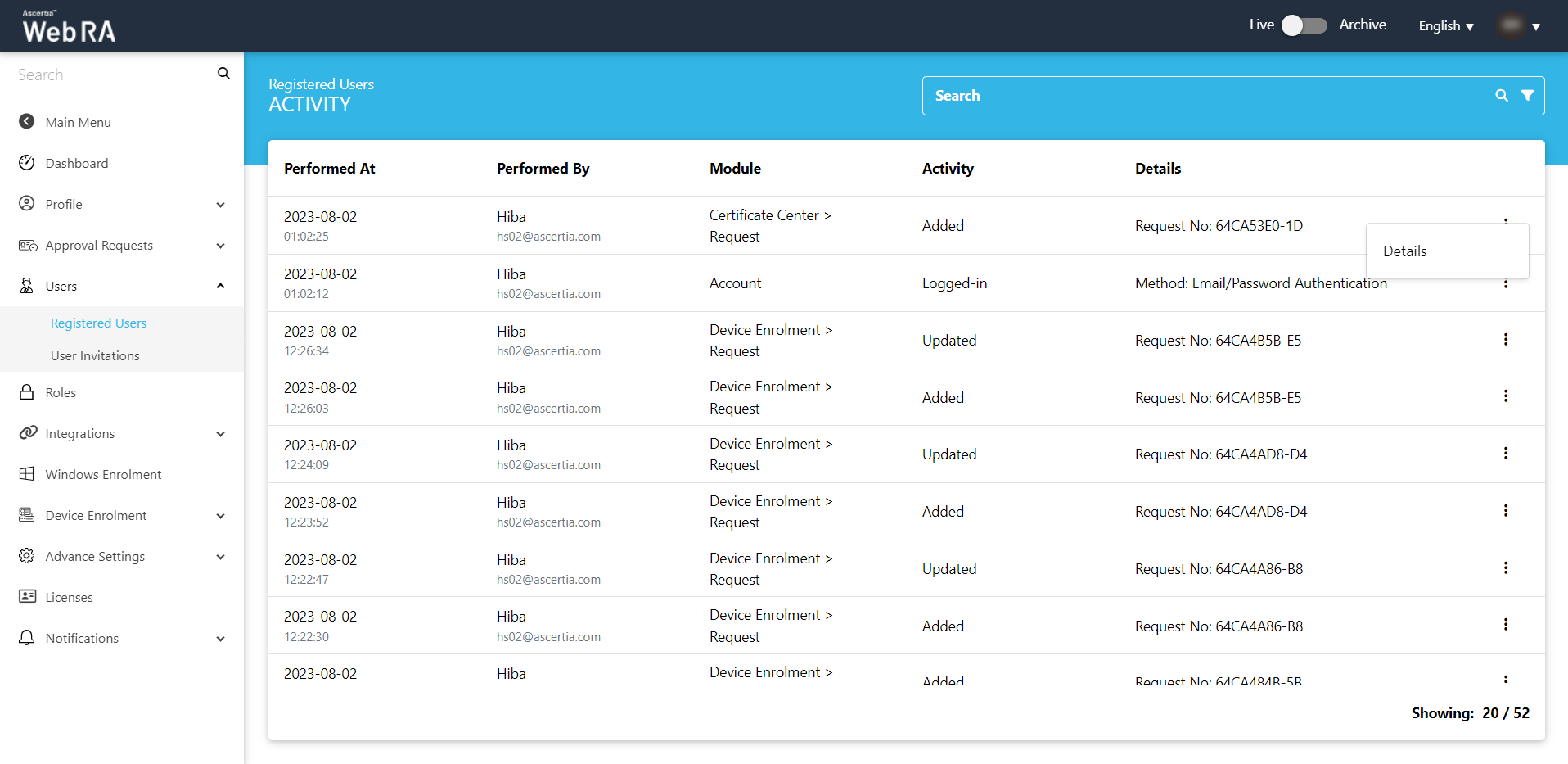Click the magnifier icon in Activity search

point(1501,96)
